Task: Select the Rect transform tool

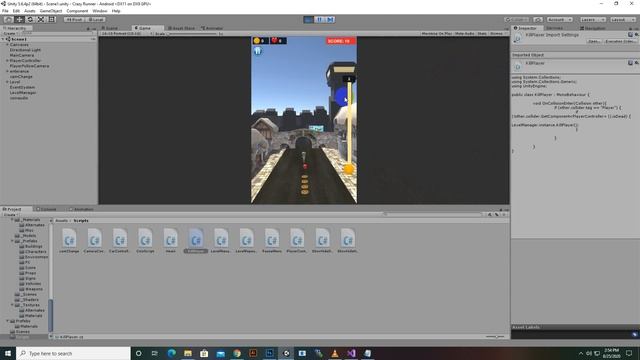Action: click(52, 19)
